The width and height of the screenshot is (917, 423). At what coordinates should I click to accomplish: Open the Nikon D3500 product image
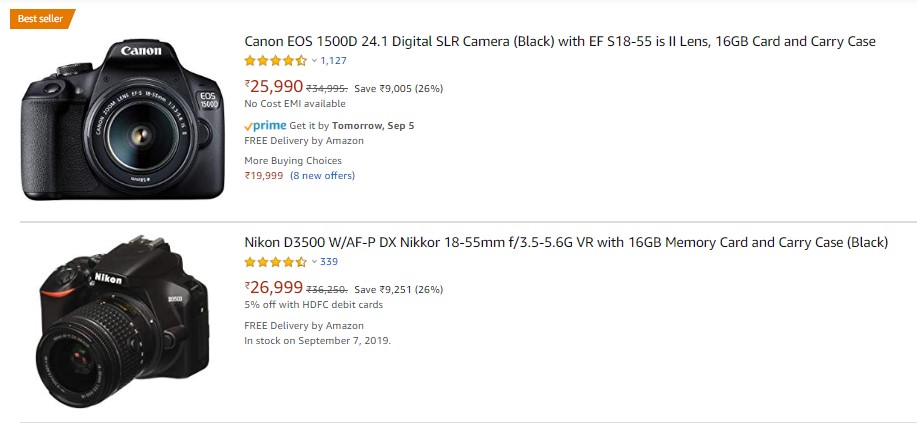tap(122, 321)
